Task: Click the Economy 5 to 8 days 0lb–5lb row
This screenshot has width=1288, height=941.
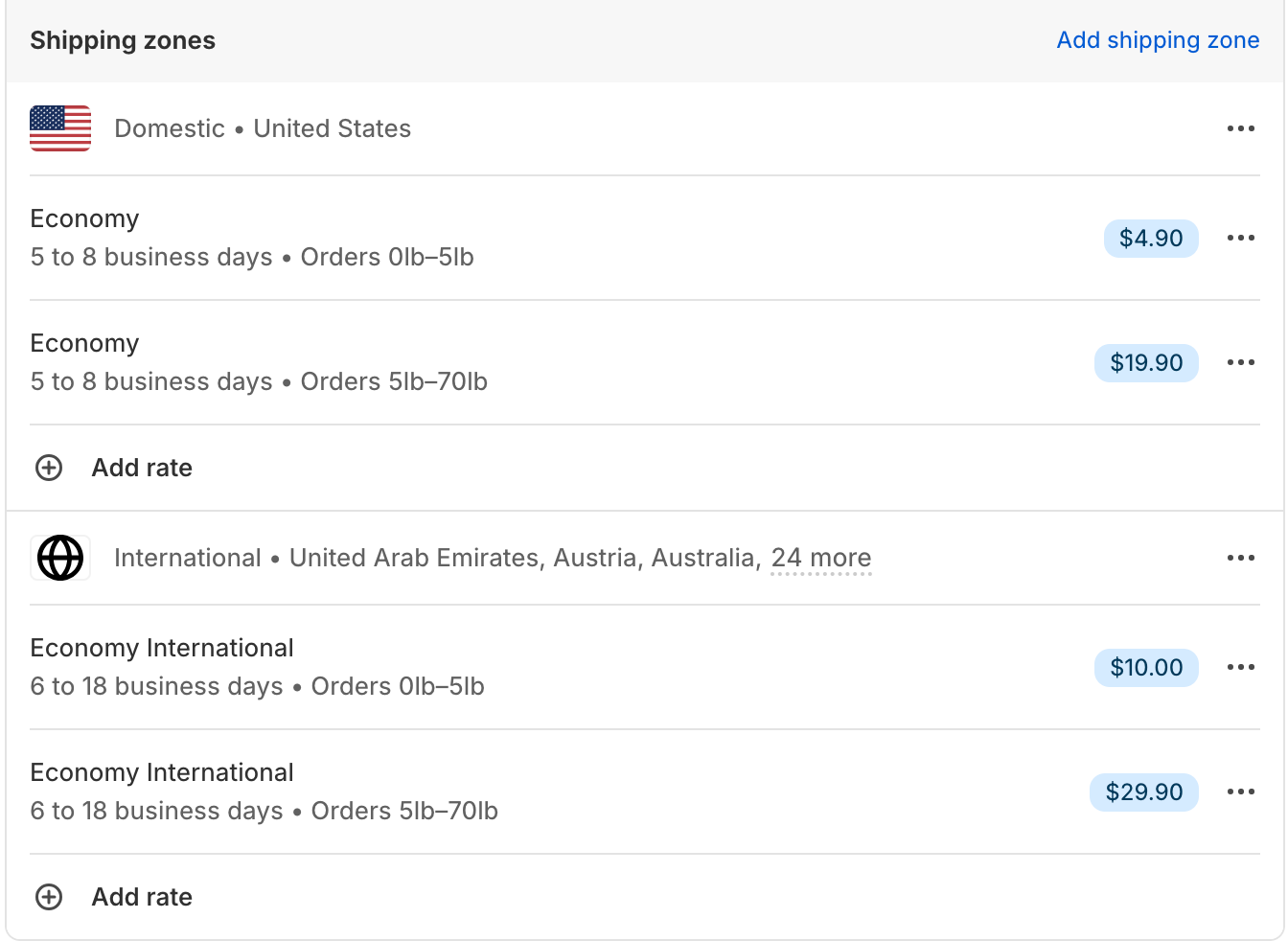Action: tap(252, 238)
